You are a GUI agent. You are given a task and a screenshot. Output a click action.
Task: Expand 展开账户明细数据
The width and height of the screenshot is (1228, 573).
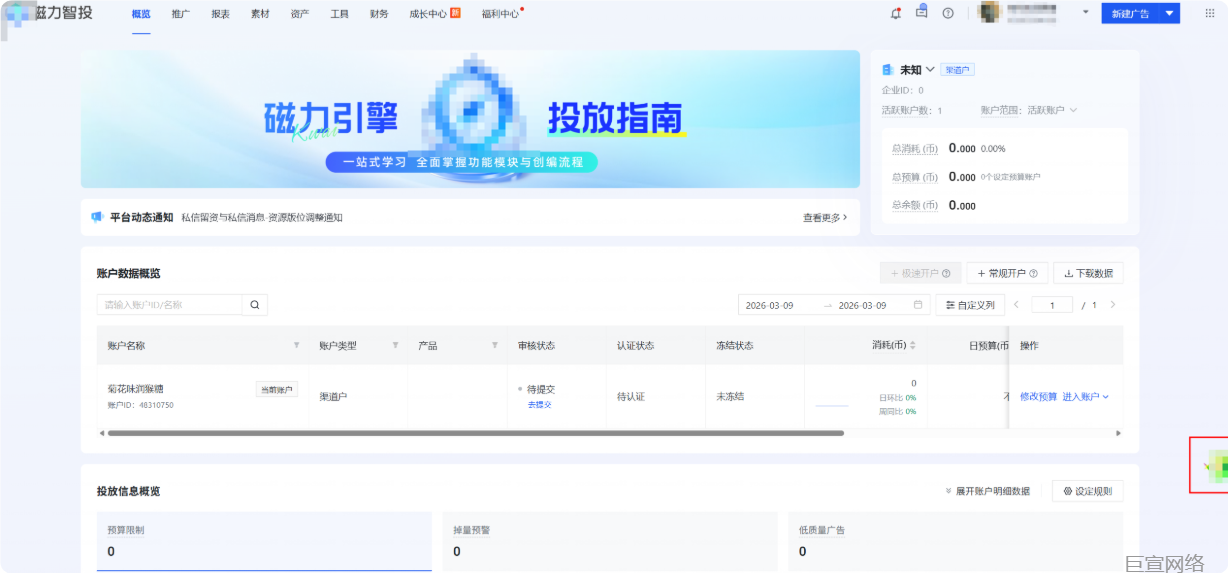[987, 491]
